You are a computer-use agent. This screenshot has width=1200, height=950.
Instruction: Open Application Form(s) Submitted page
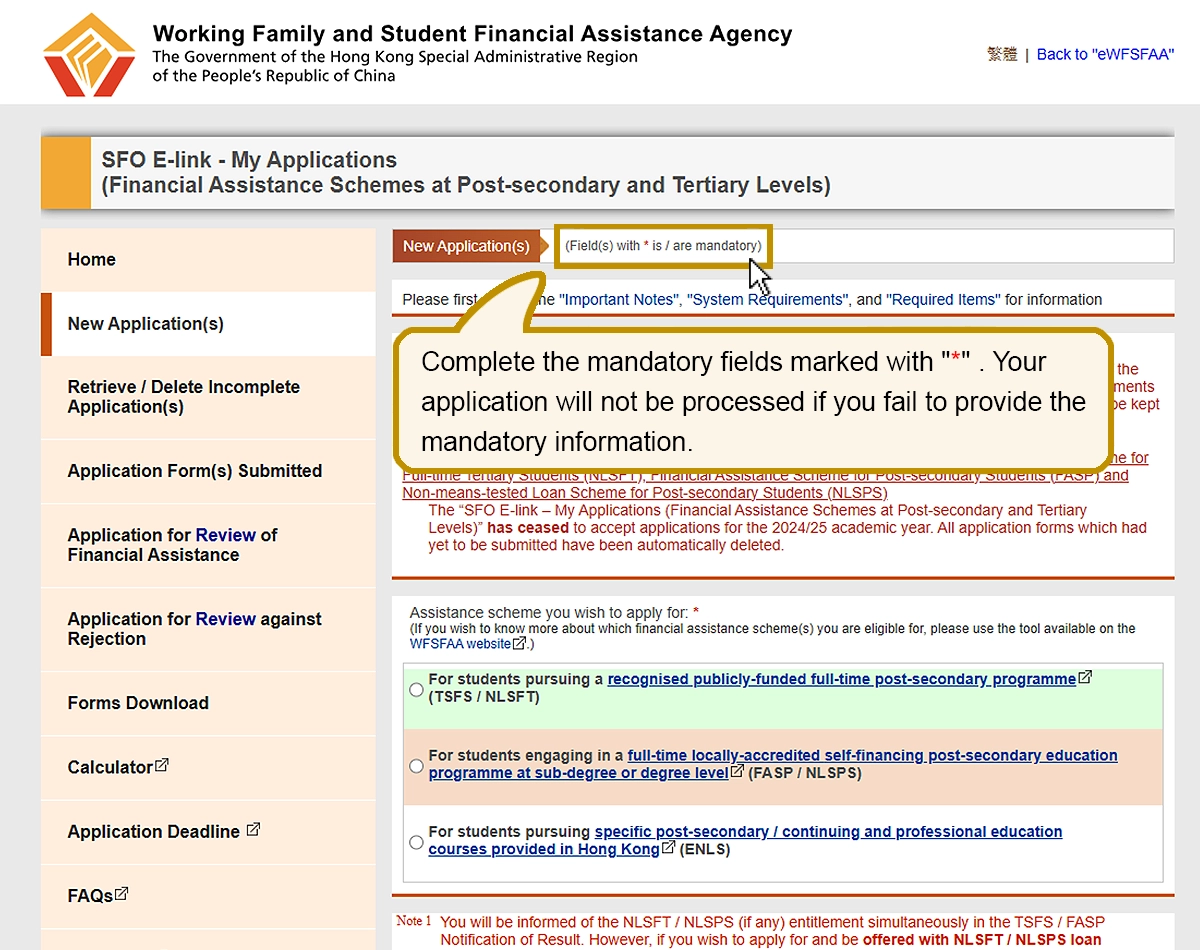(x=208, y=471)
